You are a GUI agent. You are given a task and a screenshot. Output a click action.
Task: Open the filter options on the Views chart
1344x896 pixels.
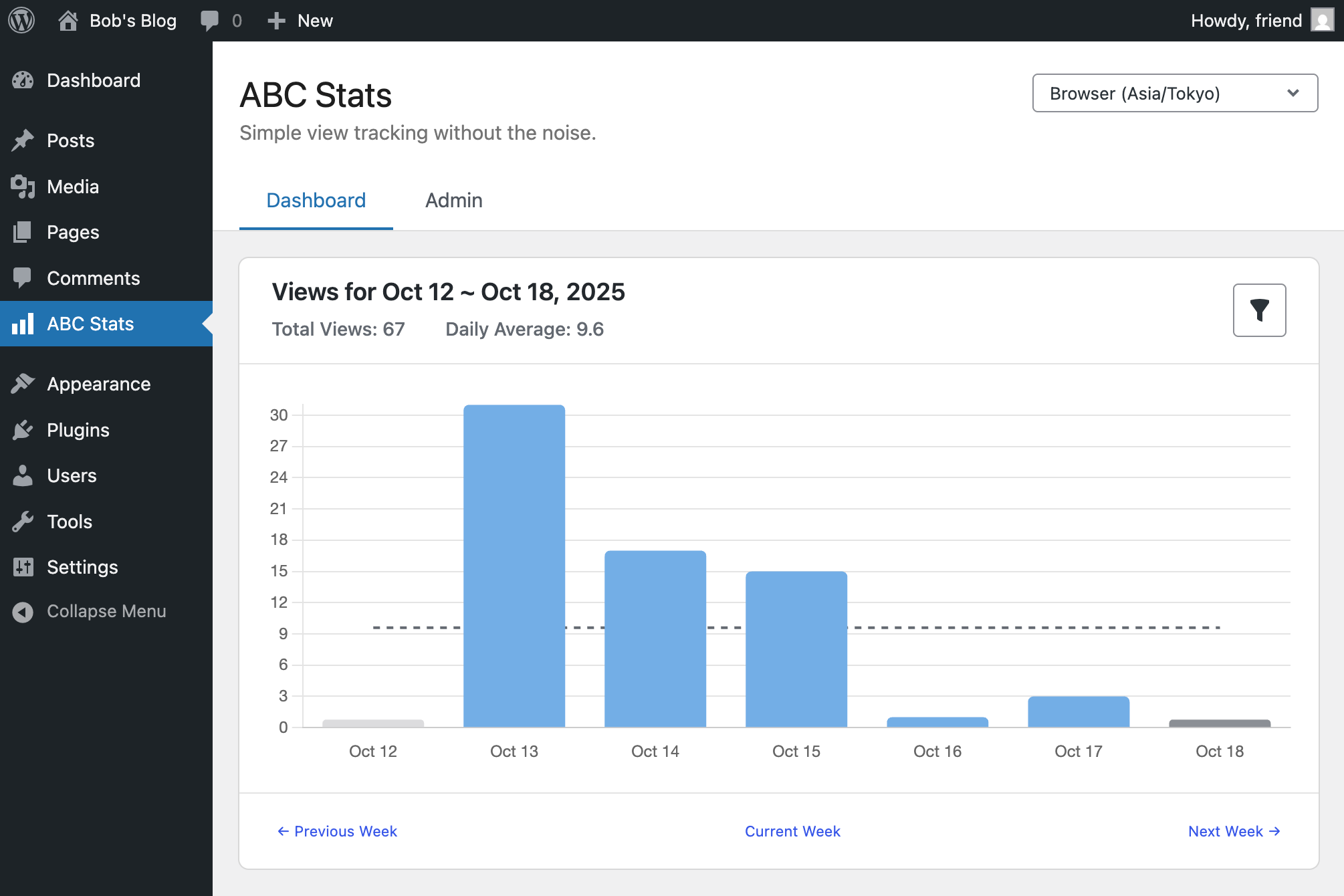(x=1259, y=310)
